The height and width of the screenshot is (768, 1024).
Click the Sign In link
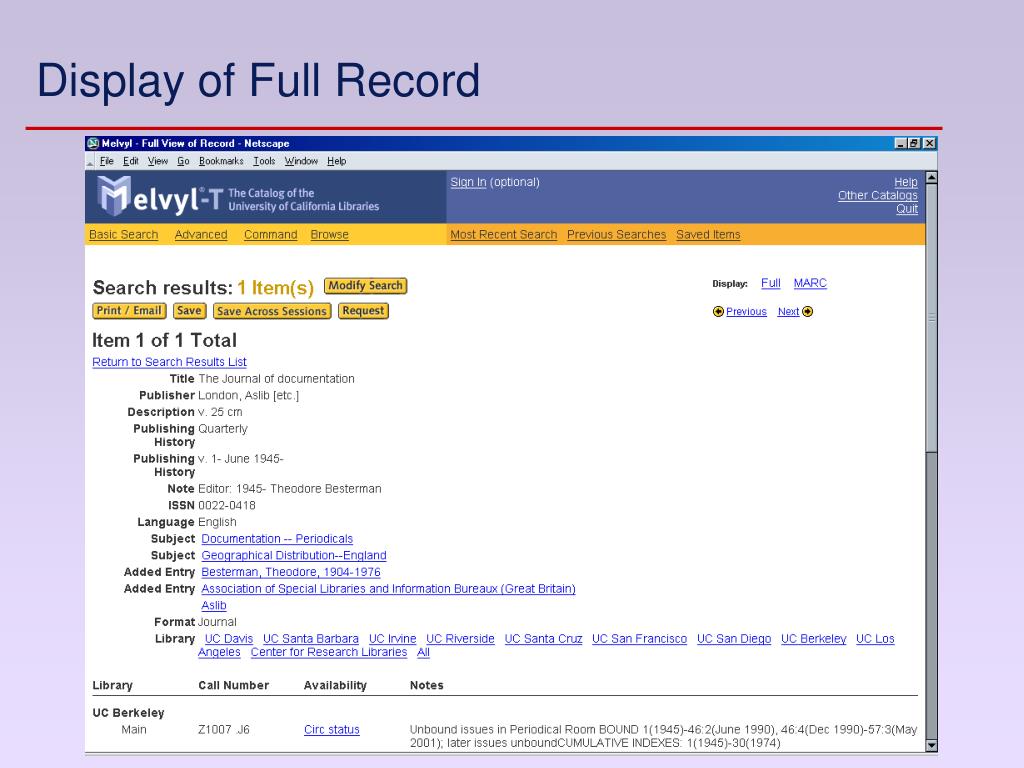[x=468, y=182]
